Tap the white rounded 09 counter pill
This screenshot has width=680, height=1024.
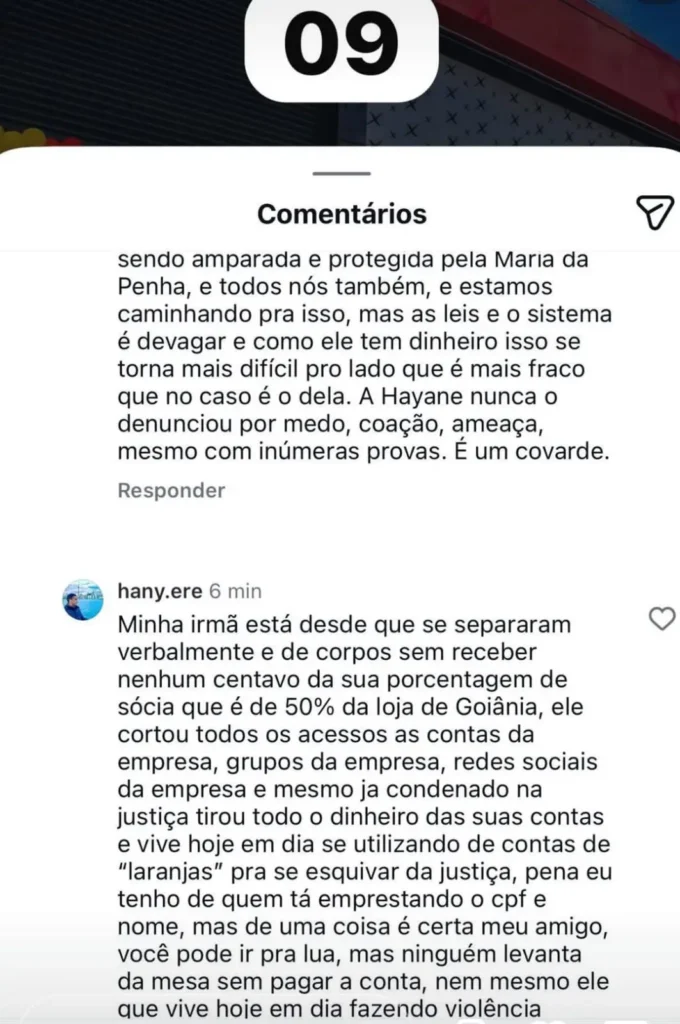[x=340, y=43]
